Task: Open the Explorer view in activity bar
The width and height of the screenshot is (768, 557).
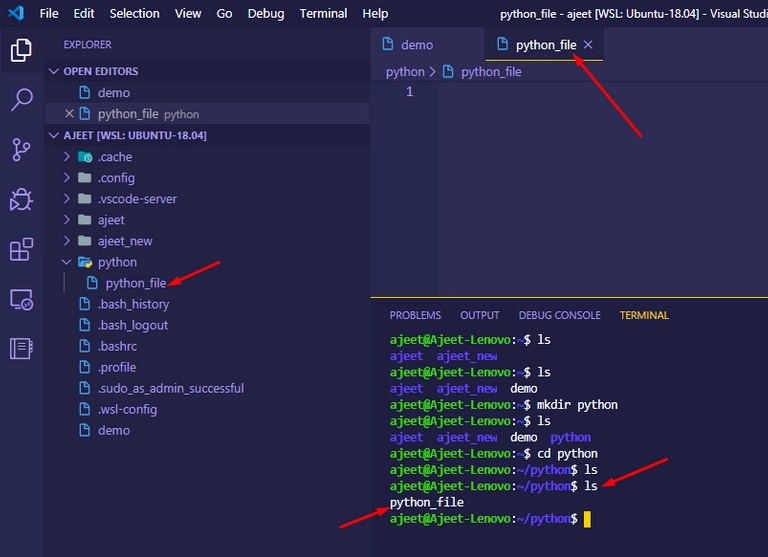Action: [x=21, y=50]
